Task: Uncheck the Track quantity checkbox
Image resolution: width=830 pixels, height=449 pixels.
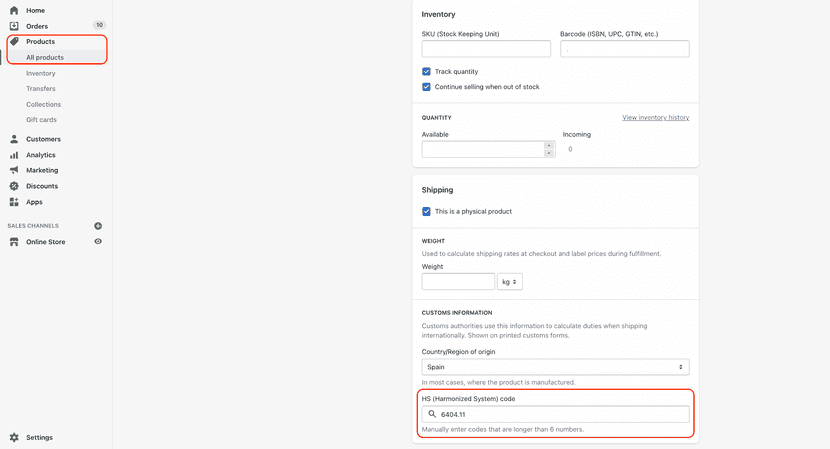Action: tap(427, 72)
